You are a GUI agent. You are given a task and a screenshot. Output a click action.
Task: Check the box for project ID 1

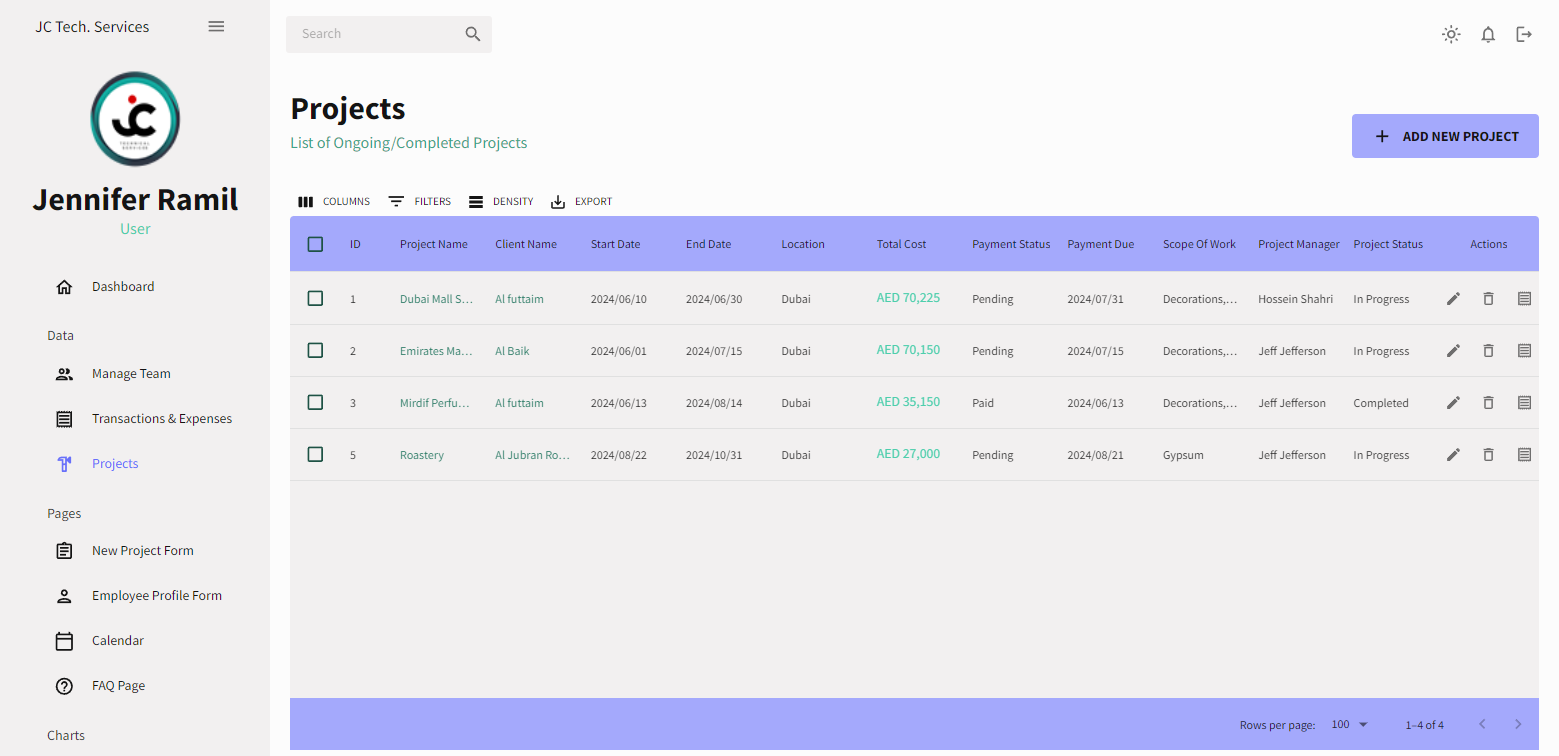(315, 298)
